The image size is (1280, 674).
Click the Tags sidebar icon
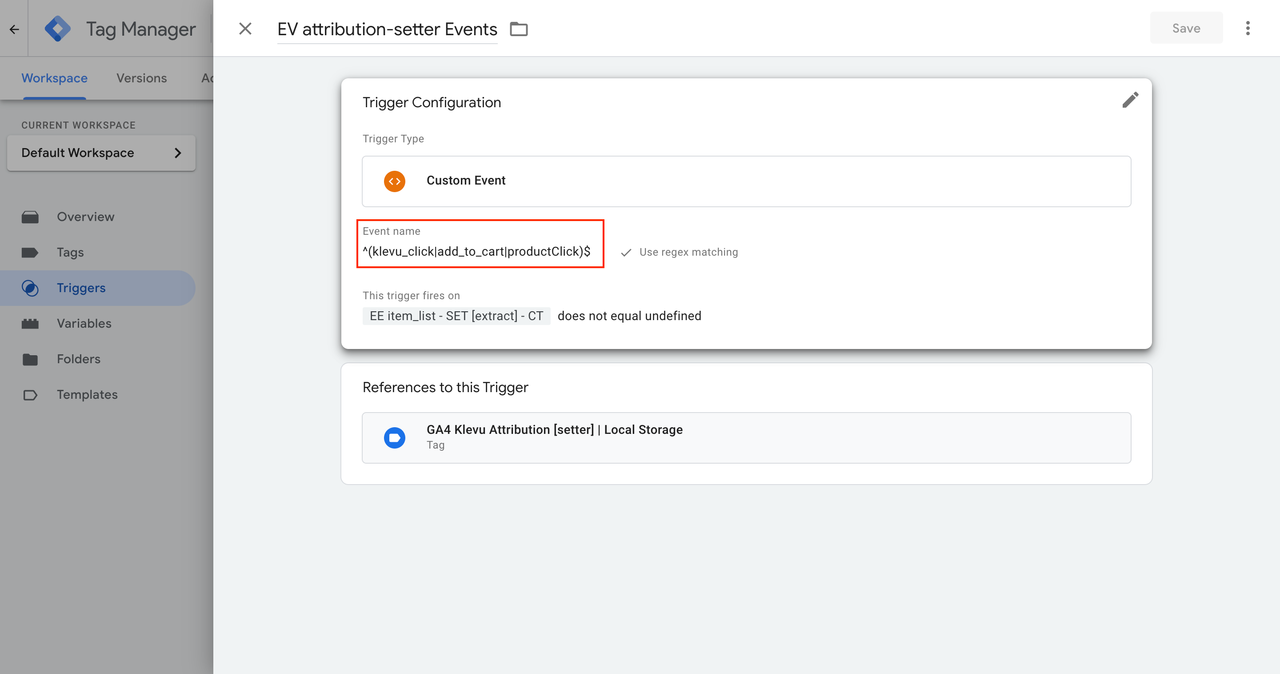[x=30, y=252]
